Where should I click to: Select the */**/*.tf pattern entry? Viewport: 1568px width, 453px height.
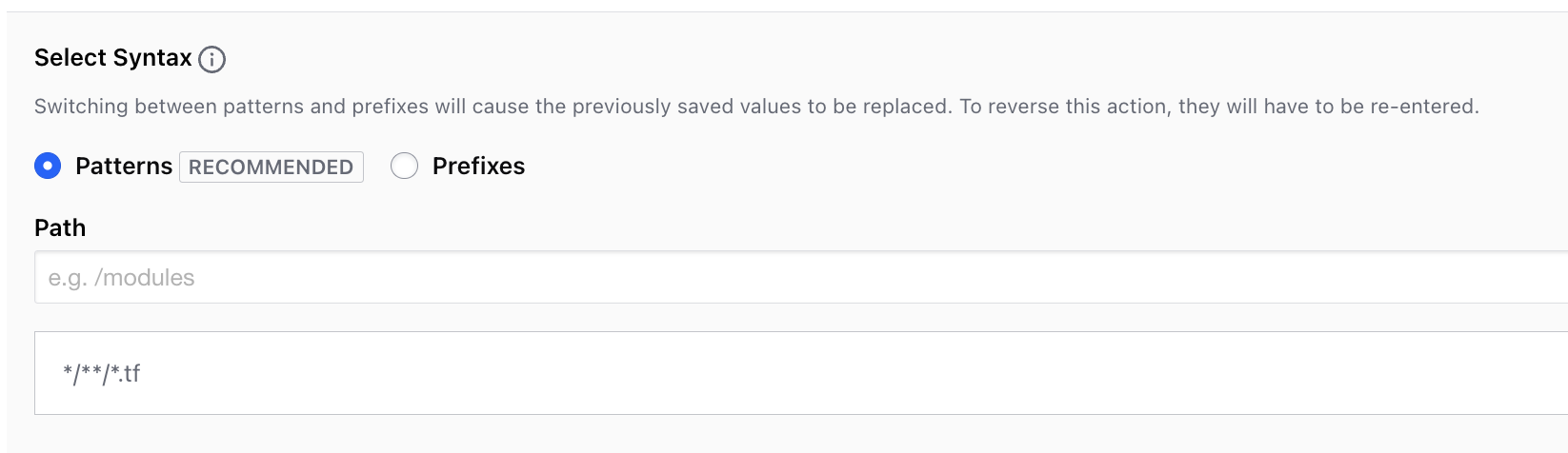101,373
